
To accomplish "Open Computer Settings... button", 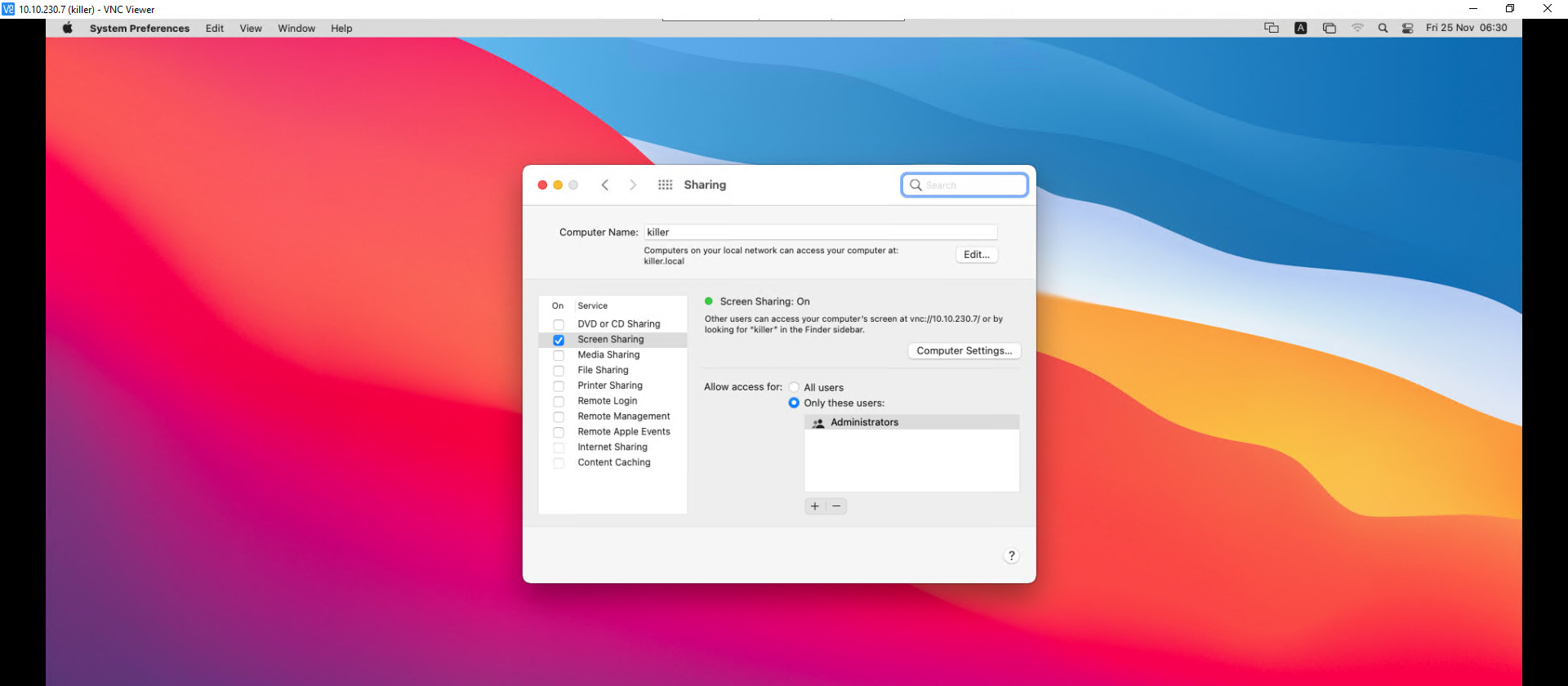I will coord(964,350).
